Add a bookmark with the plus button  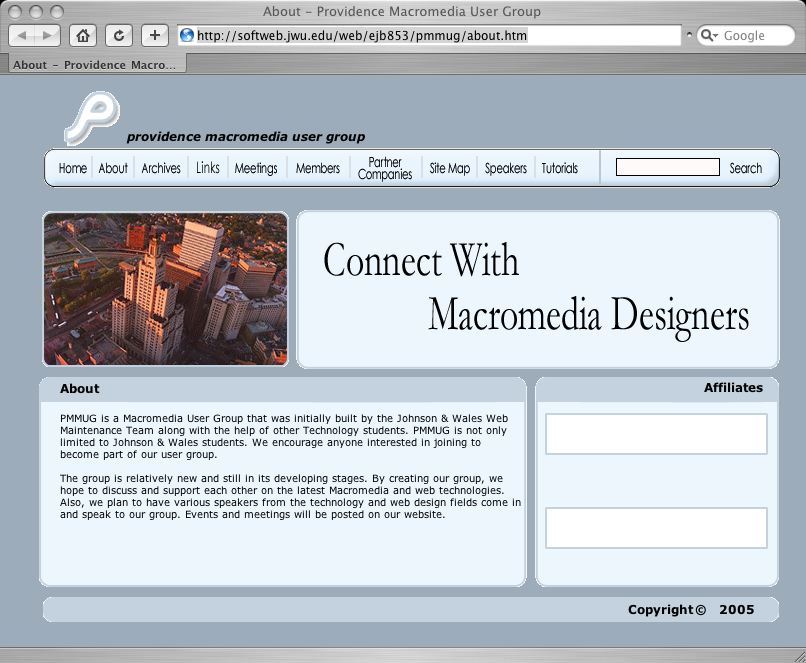[155, 35]
